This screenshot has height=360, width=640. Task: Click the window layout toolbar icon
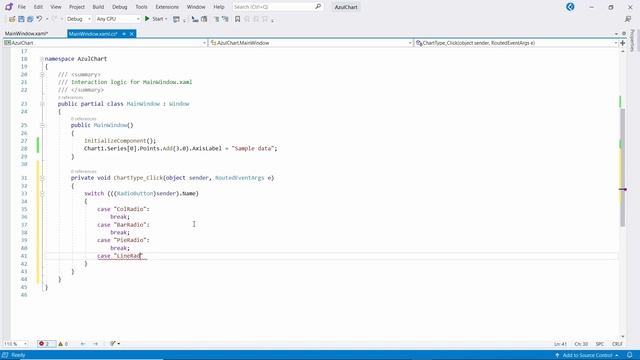(x=204, y=19)
